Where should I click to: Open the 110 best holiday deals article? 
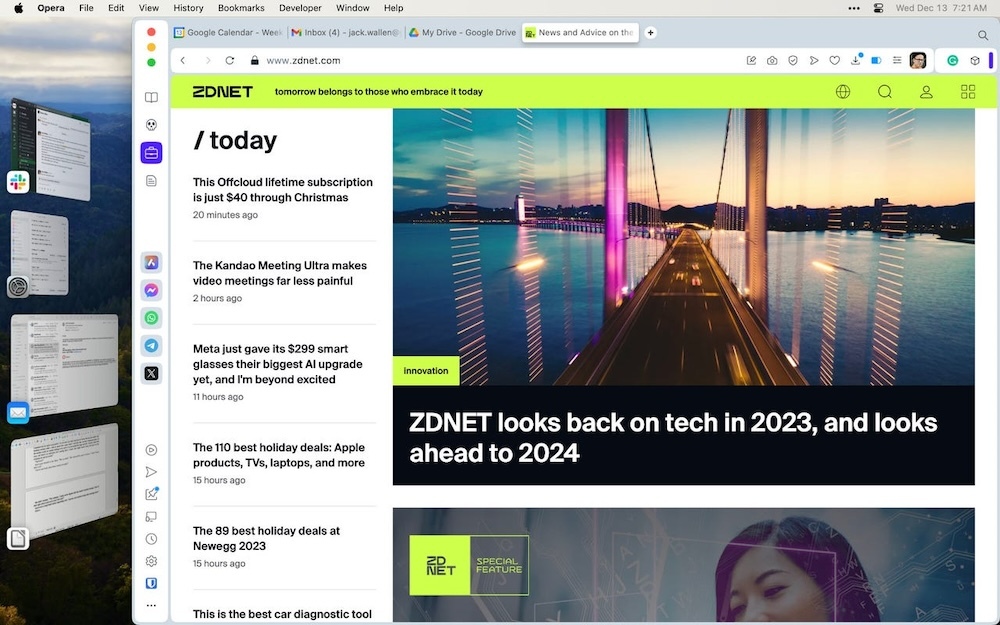279,455
